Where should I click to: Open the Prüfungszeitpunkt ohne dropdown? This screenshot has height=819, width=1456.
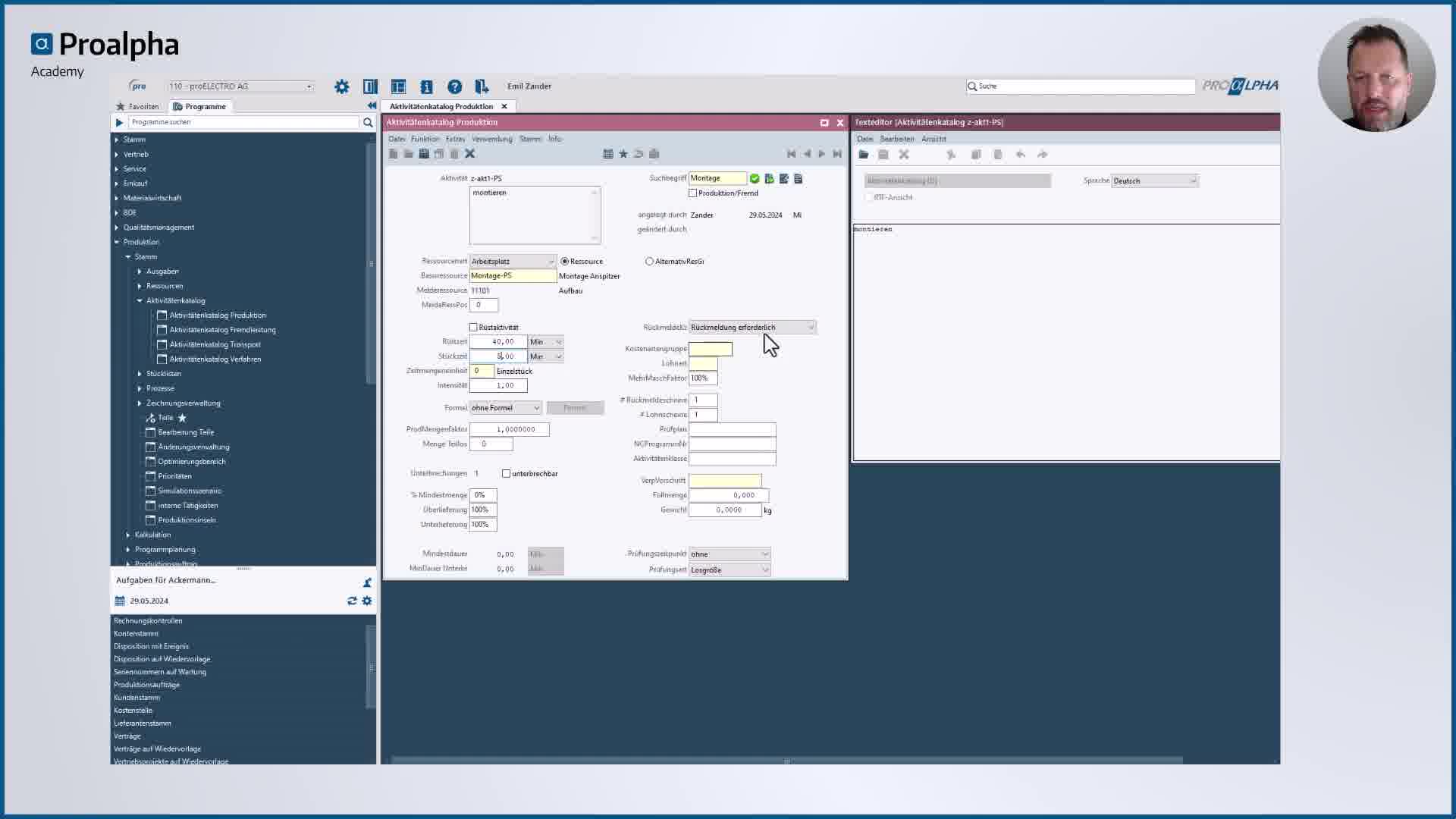tap(730, 554)
